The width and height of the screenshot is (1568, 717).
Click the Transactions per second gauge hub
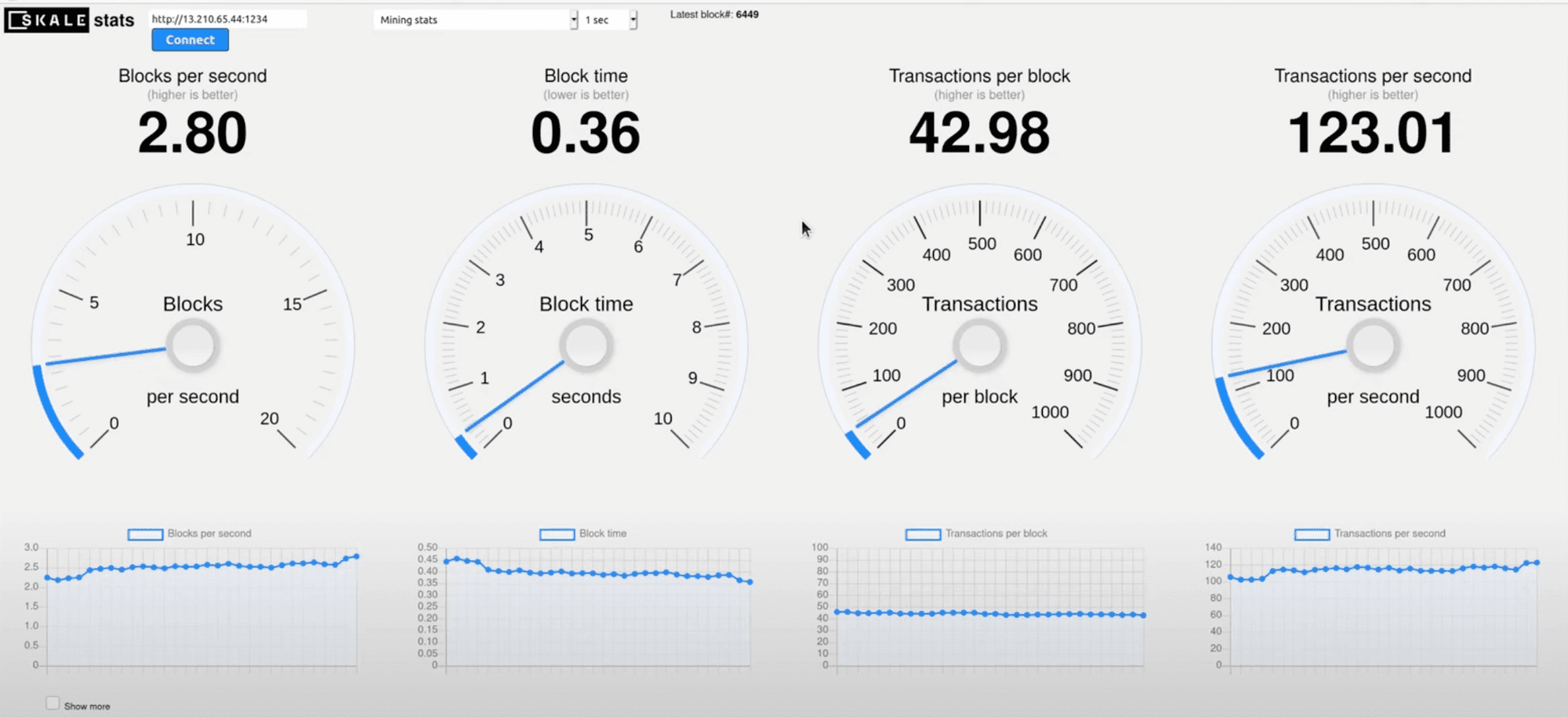tap(1373, 346)
